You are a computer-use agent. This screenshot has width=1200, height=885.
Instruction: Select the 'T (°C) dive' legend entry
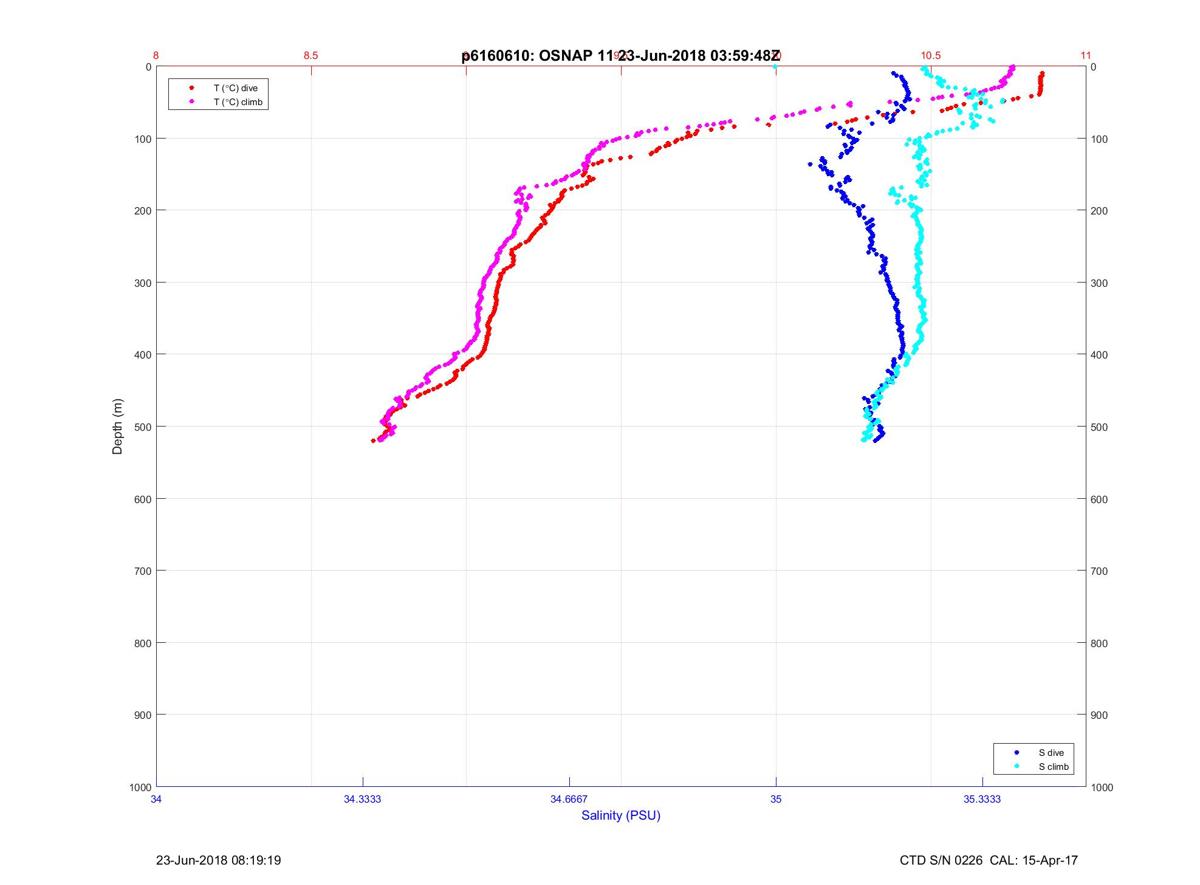coord(236,88)
